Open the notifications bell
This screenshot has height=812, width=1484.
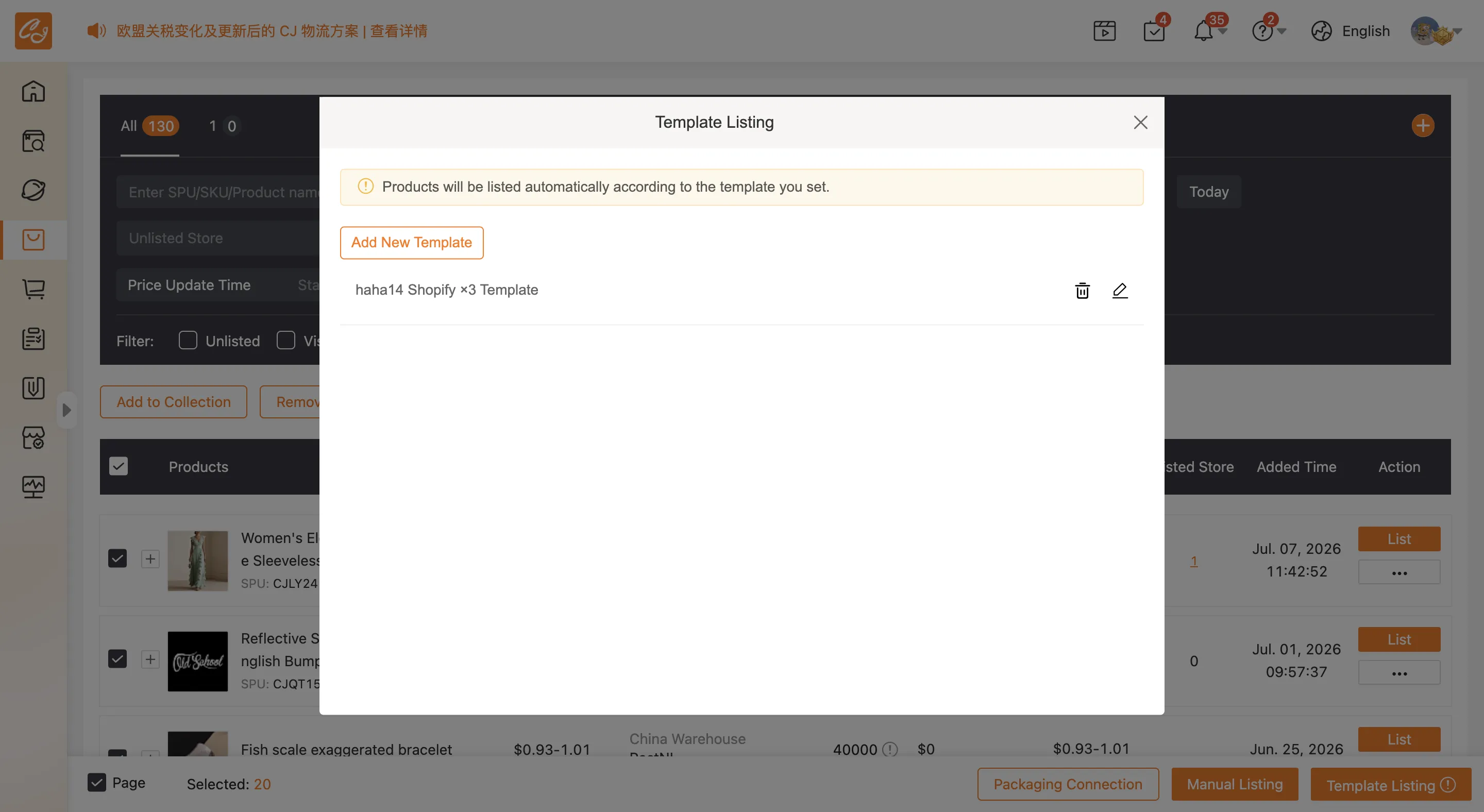point(1203,30)
